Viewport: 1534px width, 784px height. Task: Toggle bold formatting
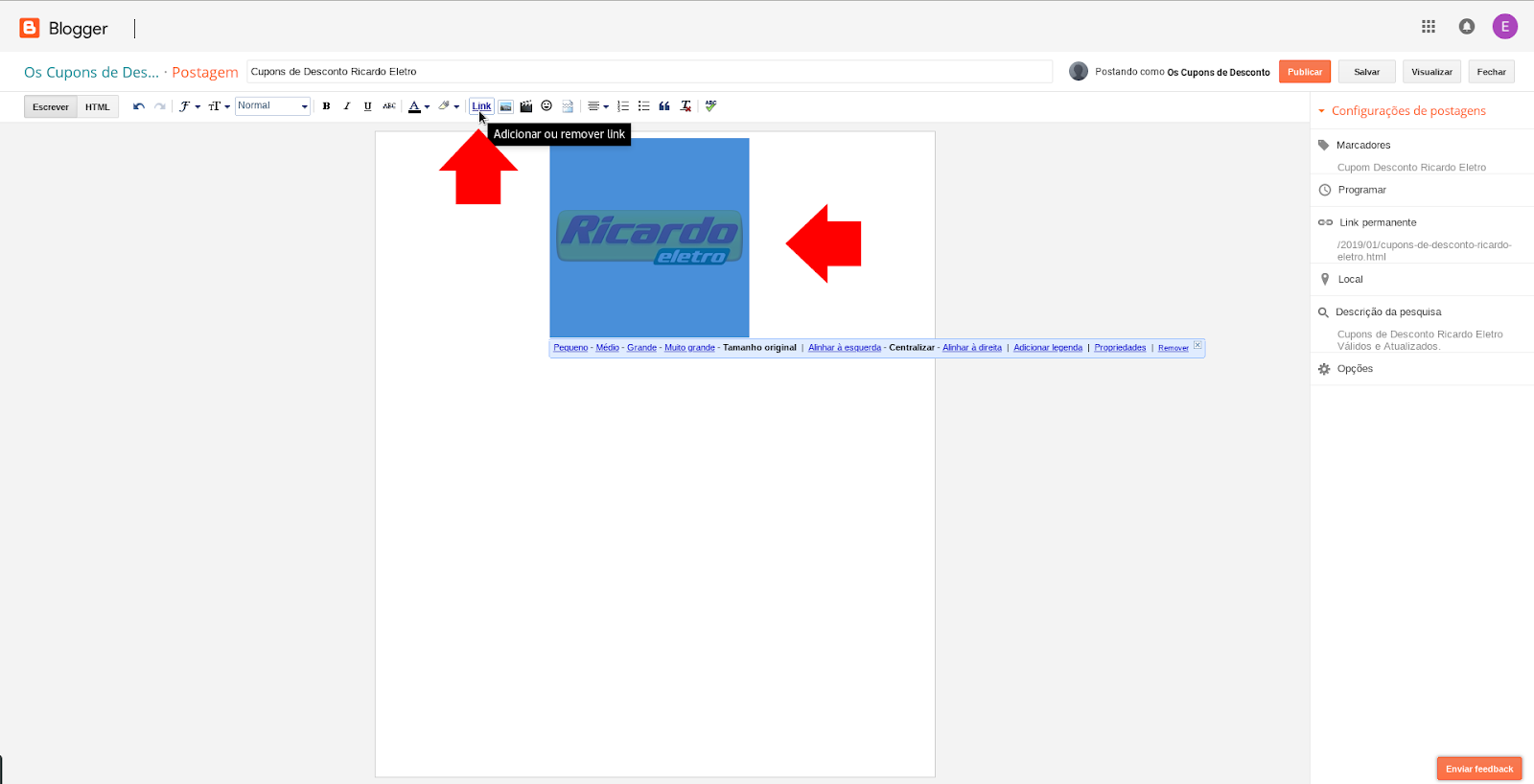click(326, 106)
